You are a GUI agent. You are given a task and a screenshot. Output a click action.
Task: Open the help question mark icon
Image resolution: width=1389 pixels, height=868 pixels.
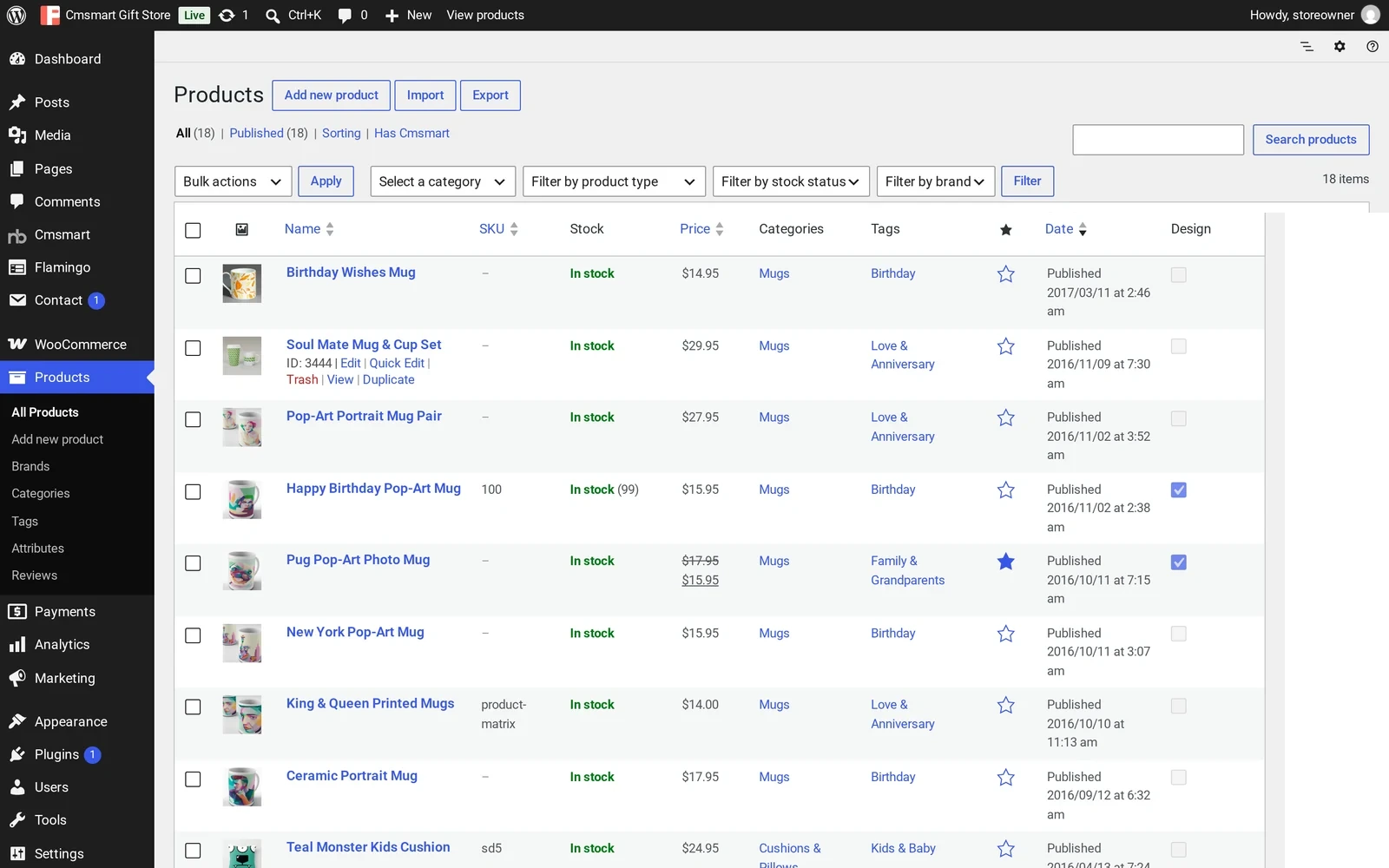[x=1373, y=46]
